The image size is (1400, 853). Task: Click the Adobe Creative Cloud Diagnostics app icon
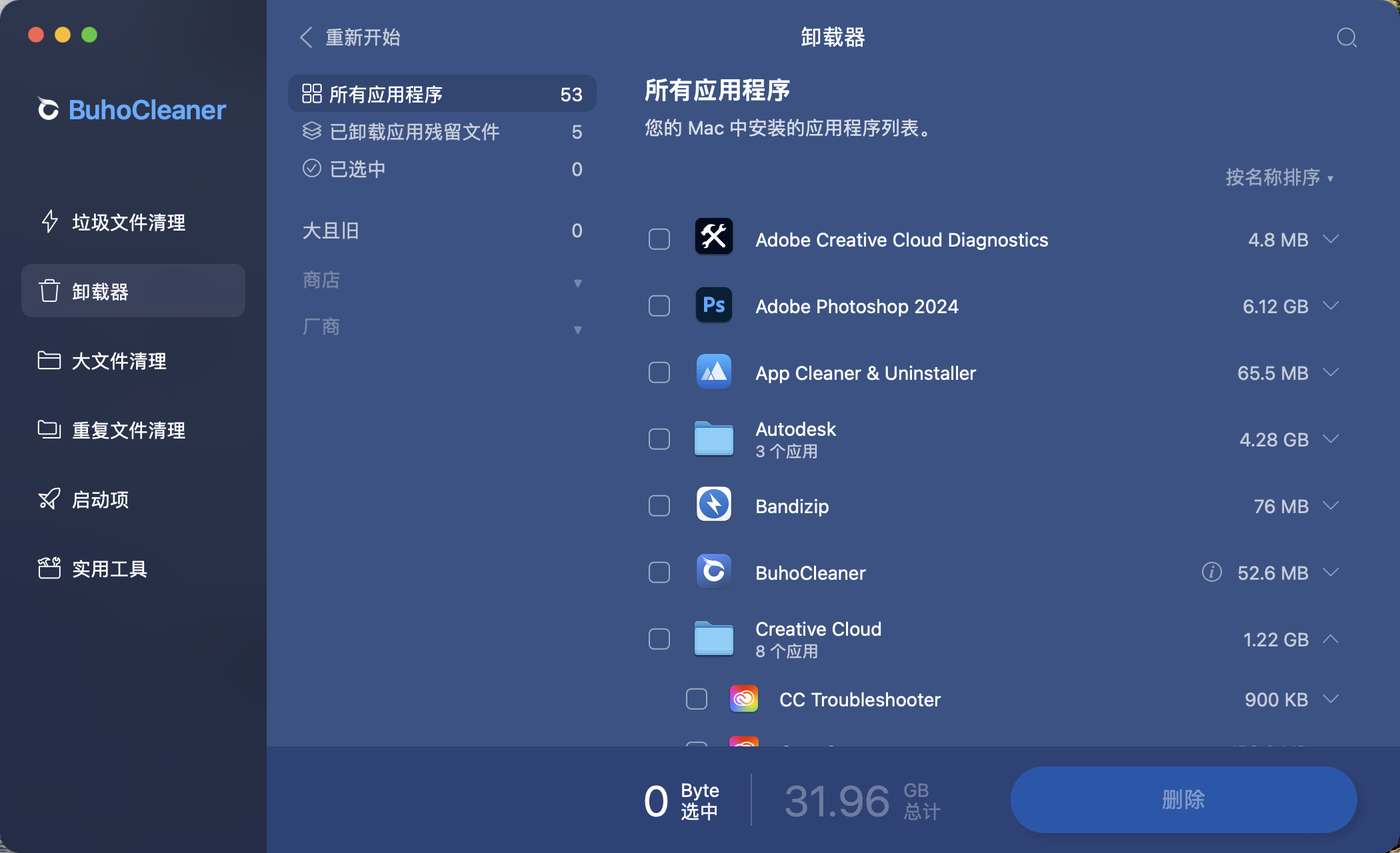(x=714, y=237)
